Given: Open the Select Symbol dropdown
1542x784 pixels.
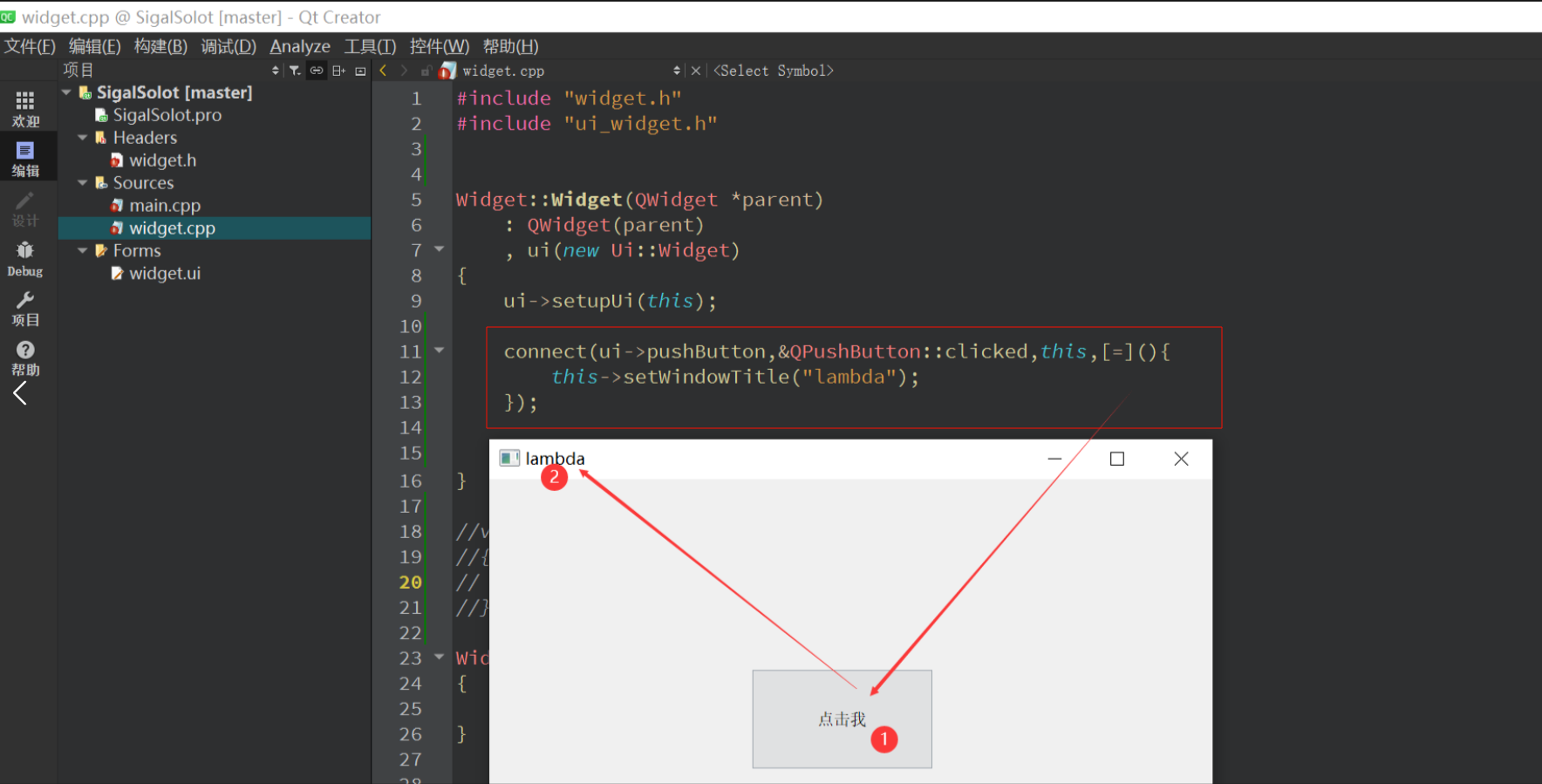Looking at the screenshot, I should [x=773, y=71].
